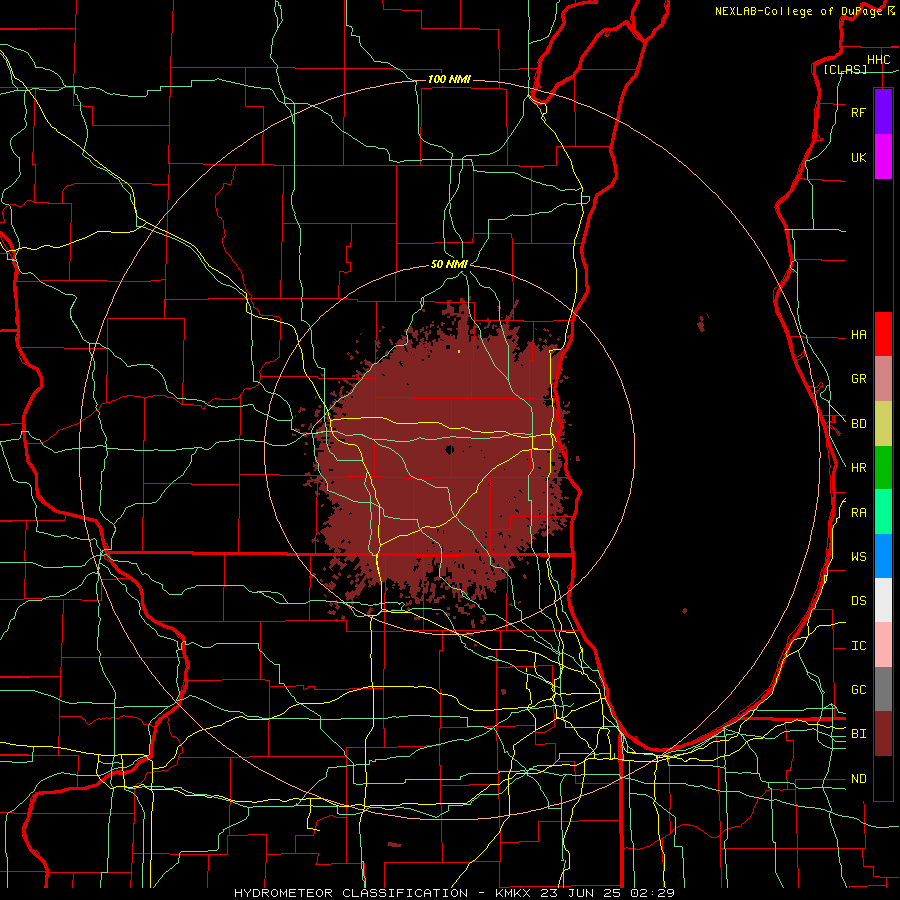
Task: Click the 'NEXLAB-College of DuPage' credit text
Action: point(798,11)
